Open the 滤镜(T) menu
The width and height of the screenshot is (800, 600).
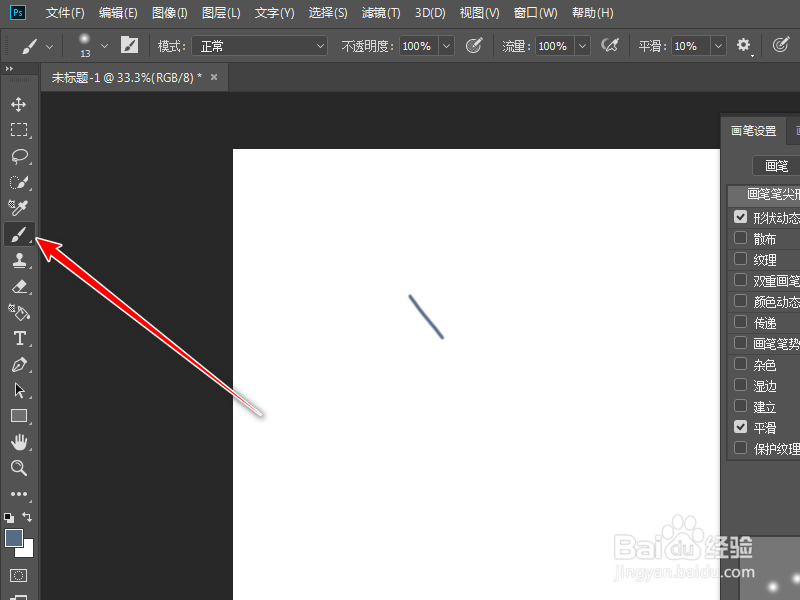pyautogui.click(x=381, y=13)
